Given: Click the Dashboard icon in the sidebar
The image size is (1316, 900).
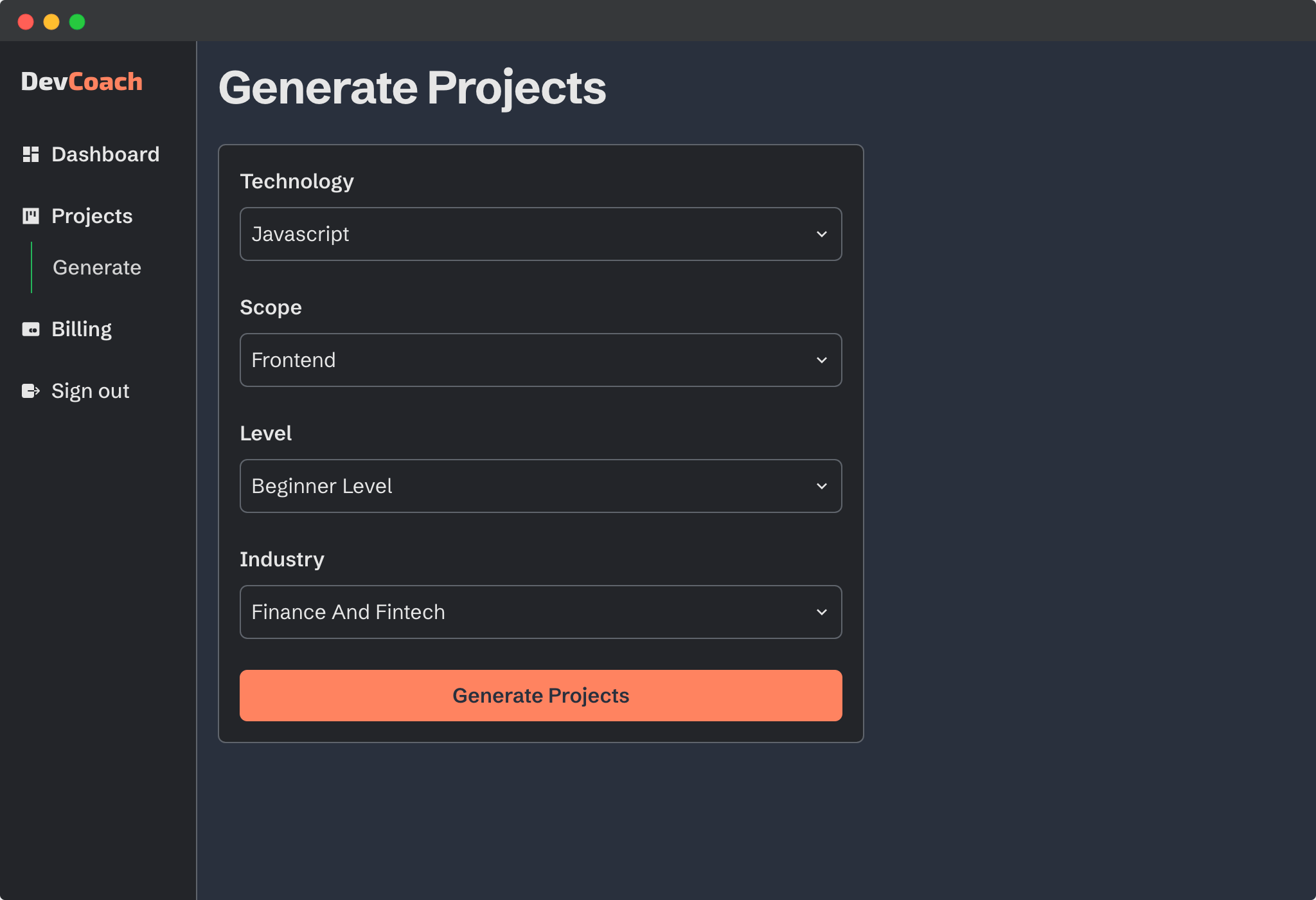Looking at the screenshot, I should click(x=31, y=154).
